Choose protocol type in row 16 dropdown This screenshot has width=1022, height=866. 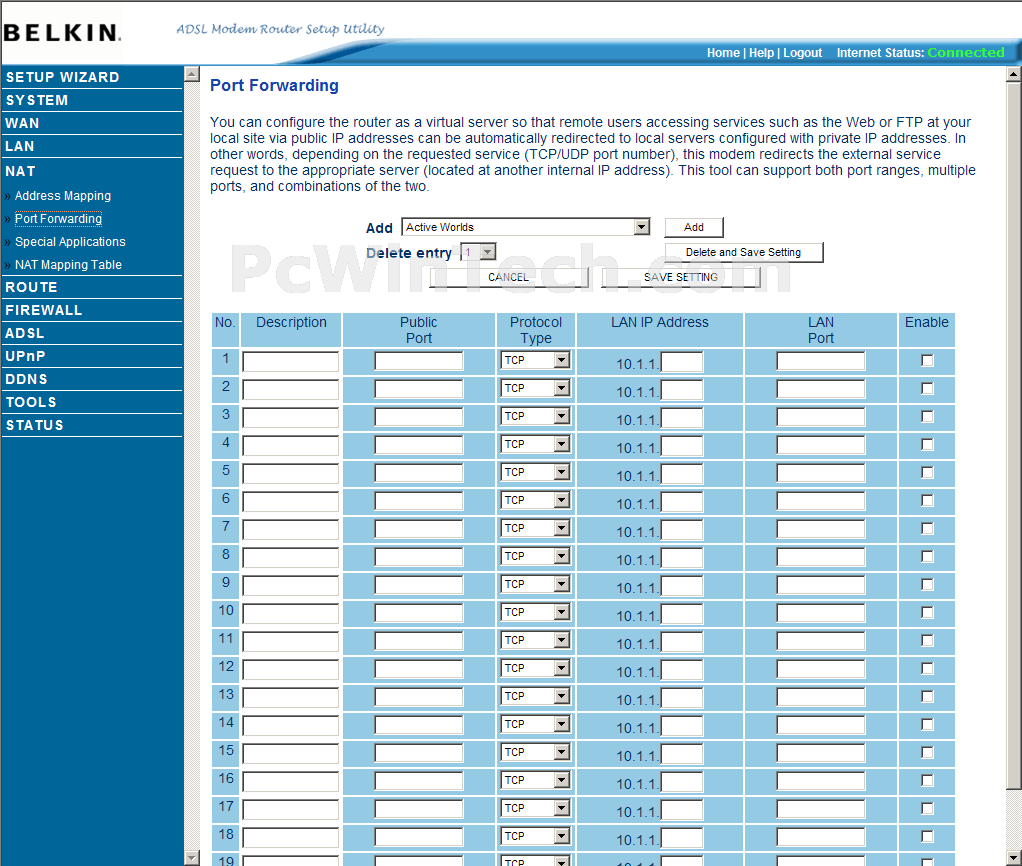[535, 781]
